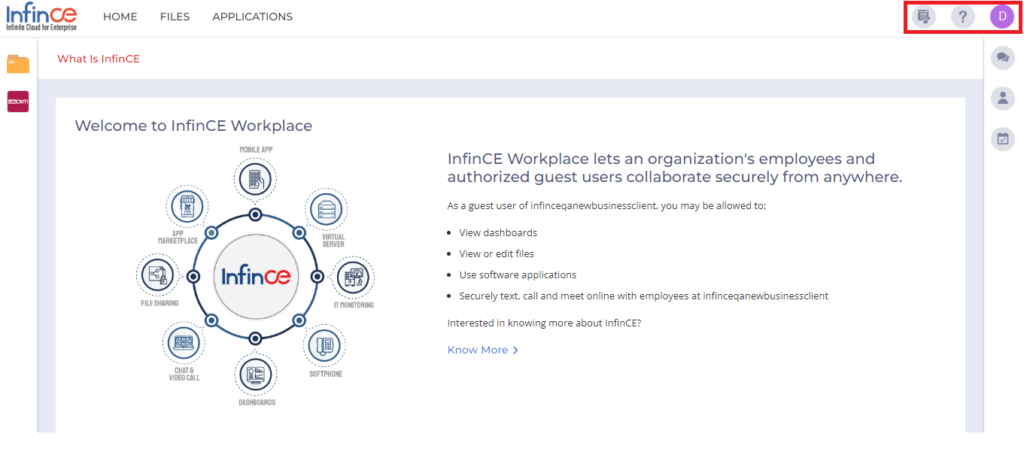1024x452 pixels.
Task: Click the 'Use software applications' bullet
Action: [518, 275]
